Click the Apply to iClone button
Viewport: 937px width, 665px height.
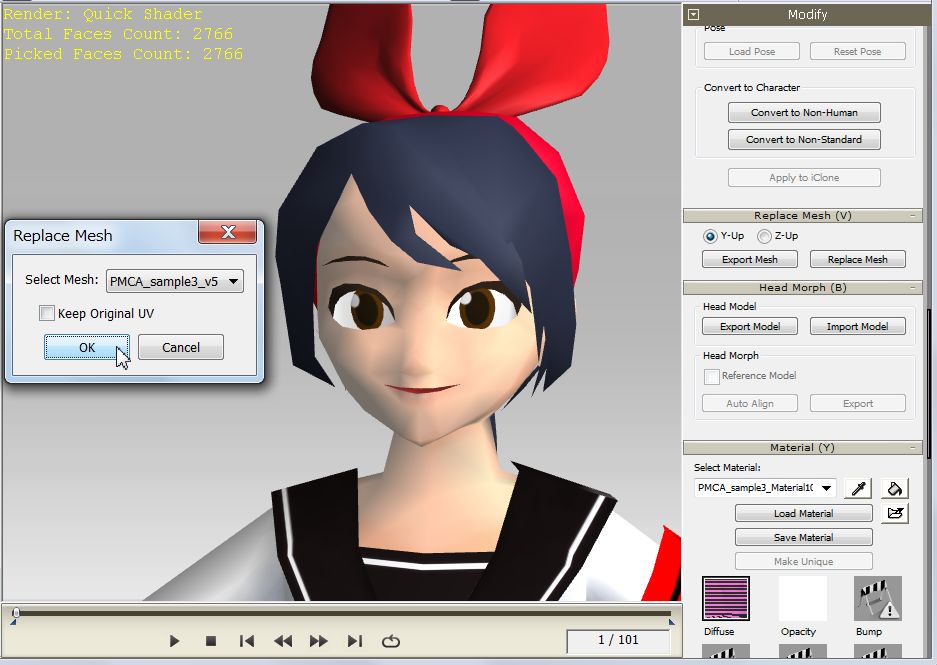tap(804, 177)
